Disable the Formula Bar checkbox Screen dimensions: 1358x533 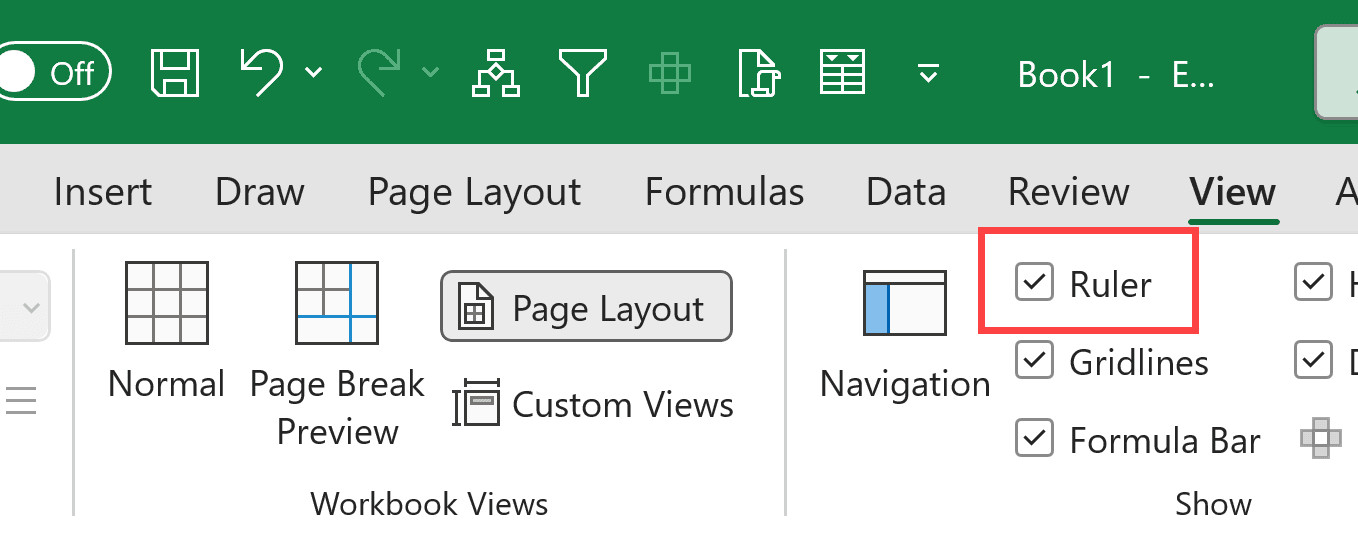(1034, 439)
